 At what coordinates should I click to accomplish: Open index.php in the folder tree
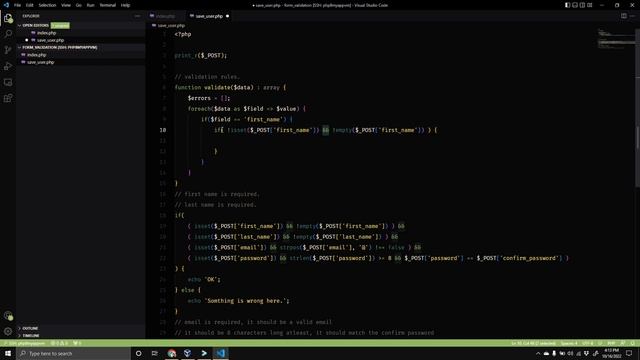pyautogui.click(x=81, y=55)
